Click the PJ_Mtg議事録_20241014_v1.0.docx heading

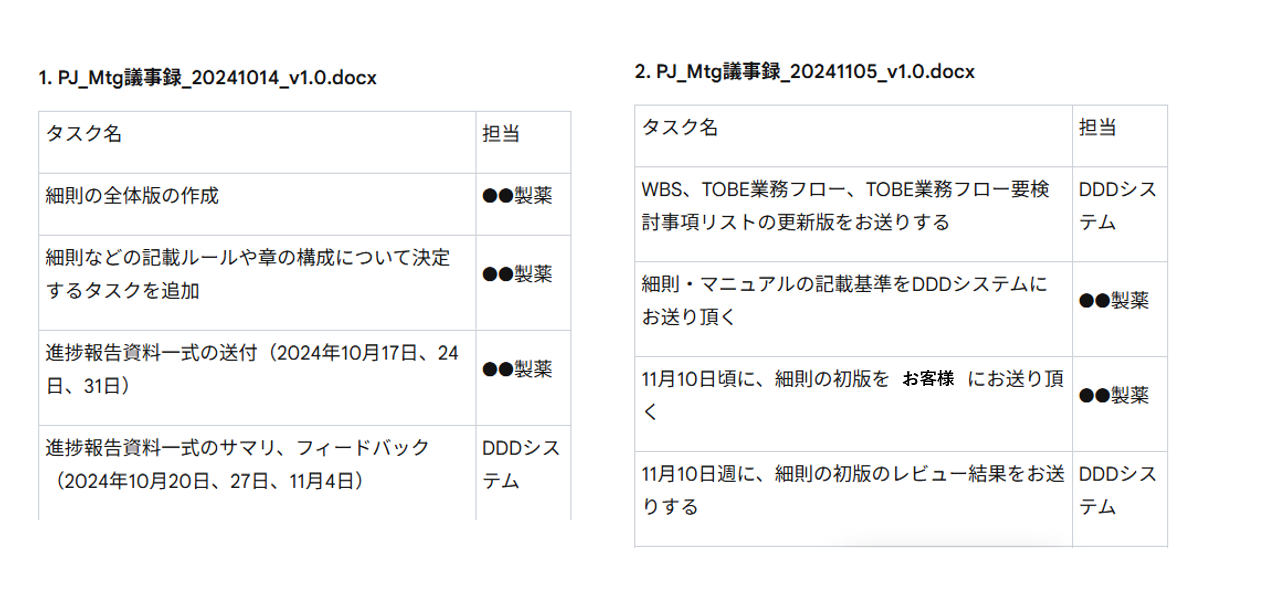pyautogui.click(x=207, y=77)
